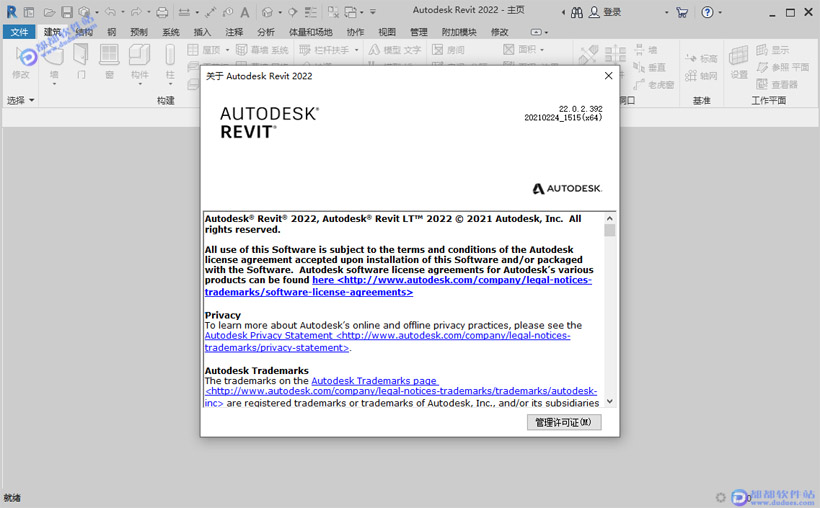Click the Vertical (垂直) opening tool
Viewport: 820px width, 508px height.
[649, 67]
